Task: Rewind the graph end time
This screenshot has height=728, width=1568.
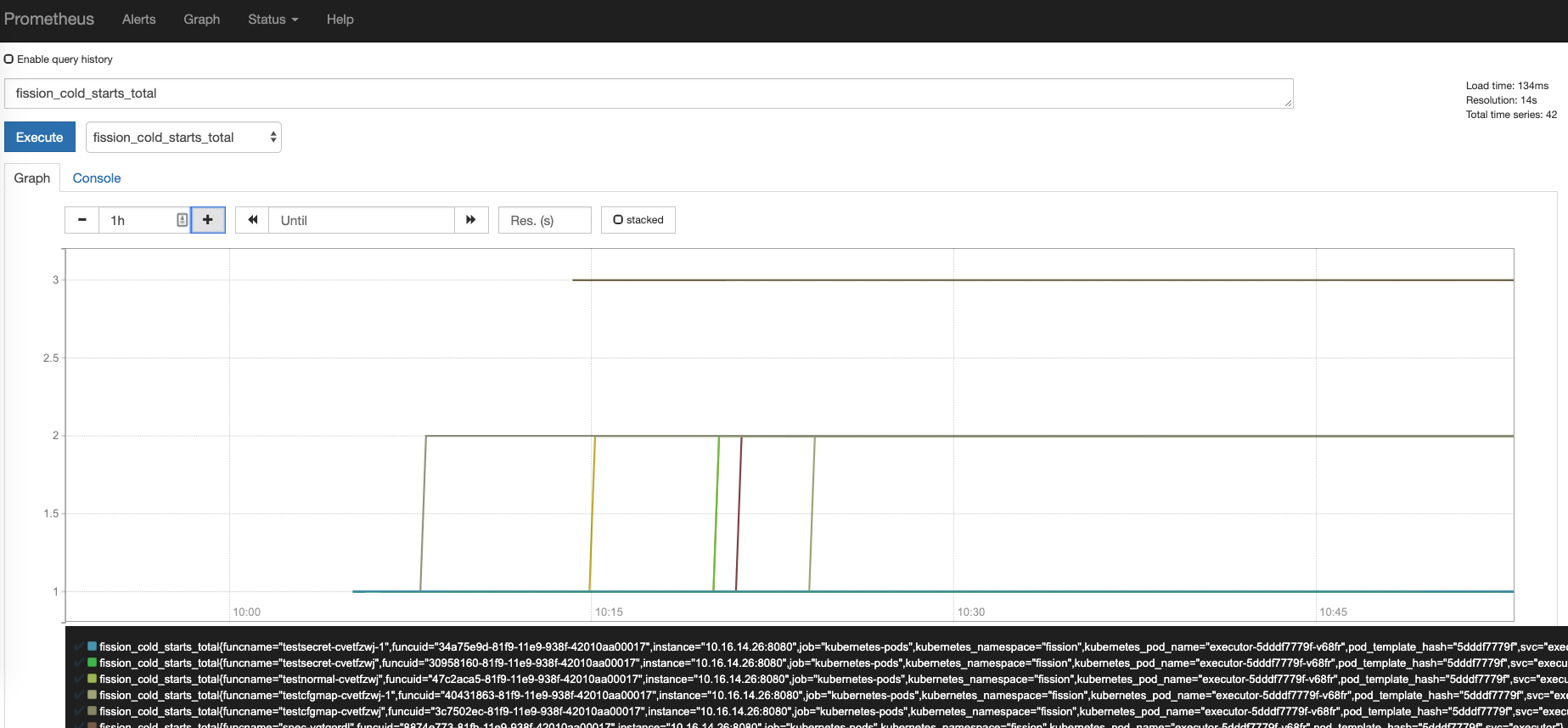Action: tap(252, 220)
